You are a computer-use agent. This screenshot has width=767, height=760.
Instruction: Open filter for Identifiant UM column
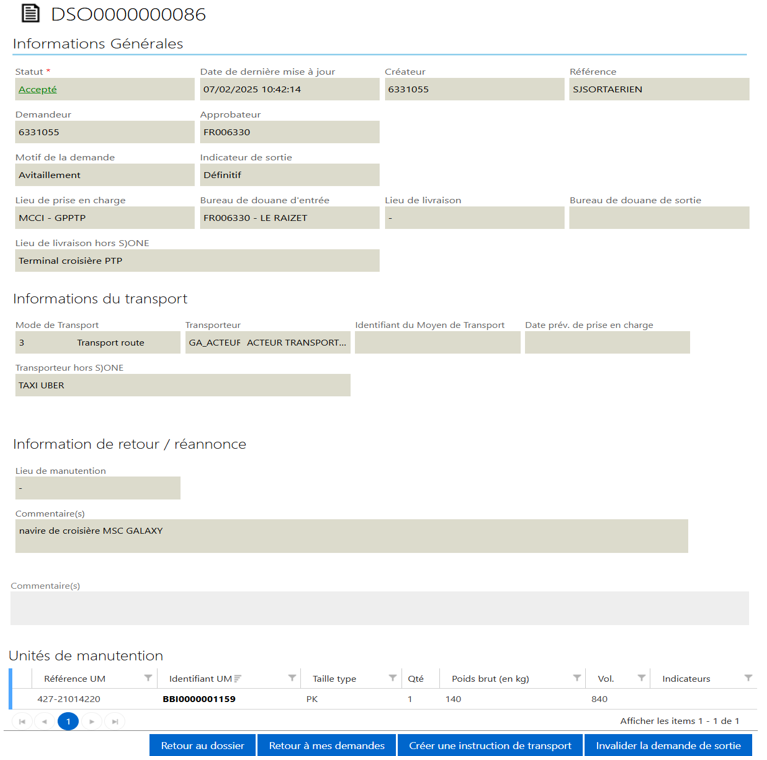pyautogui.click(x=292, y=678)
